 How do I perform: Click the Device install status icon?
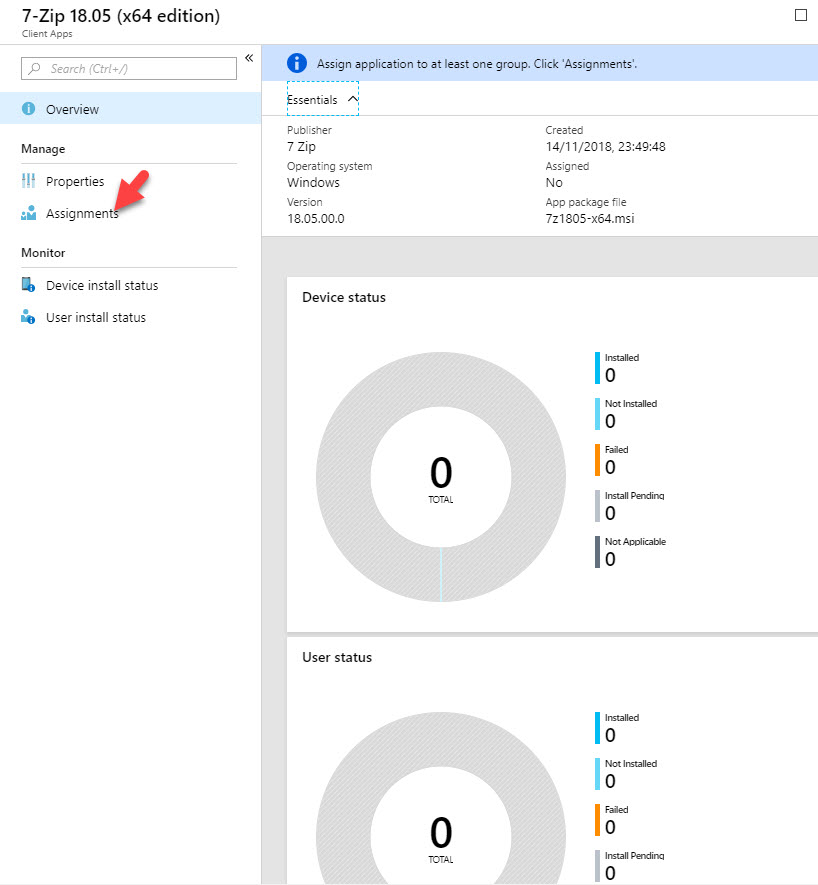point(28,284)
